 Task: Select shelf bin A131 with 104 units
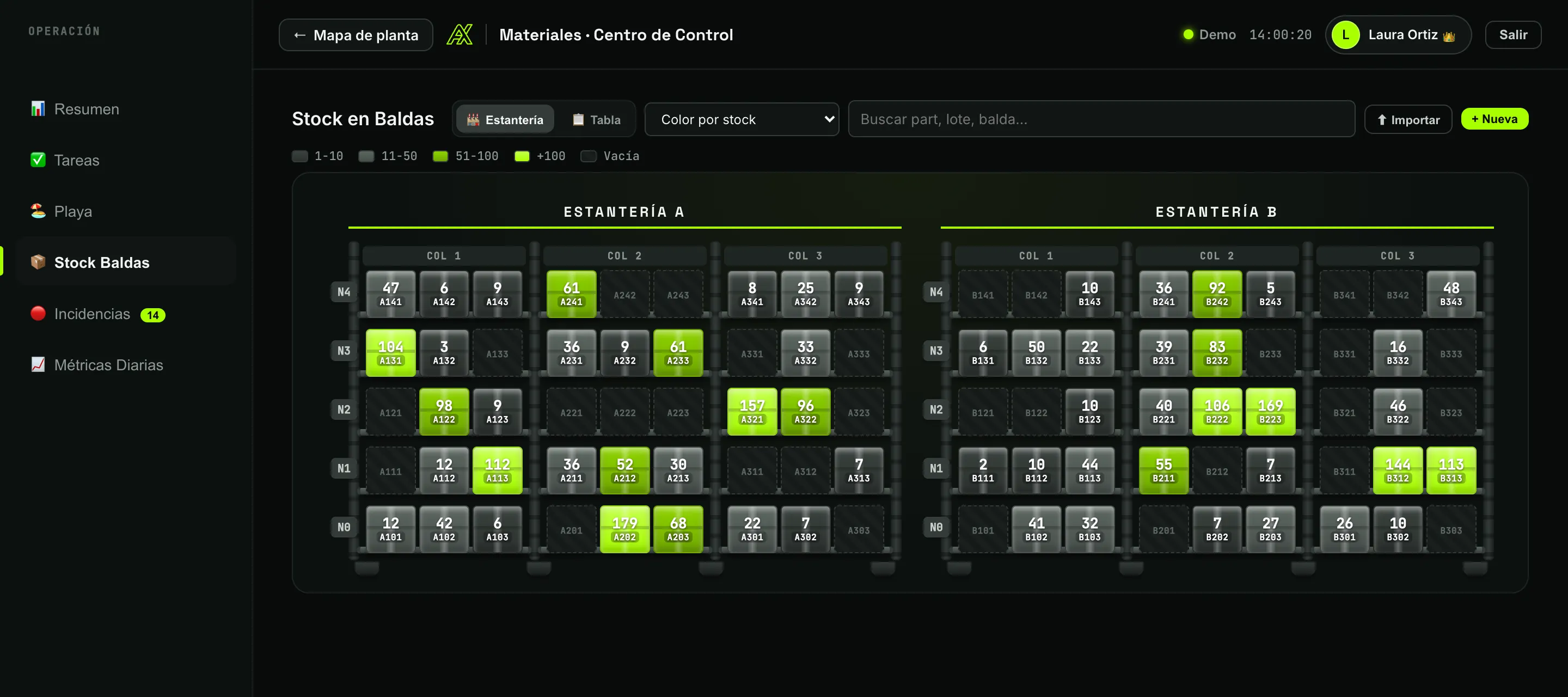391,353
